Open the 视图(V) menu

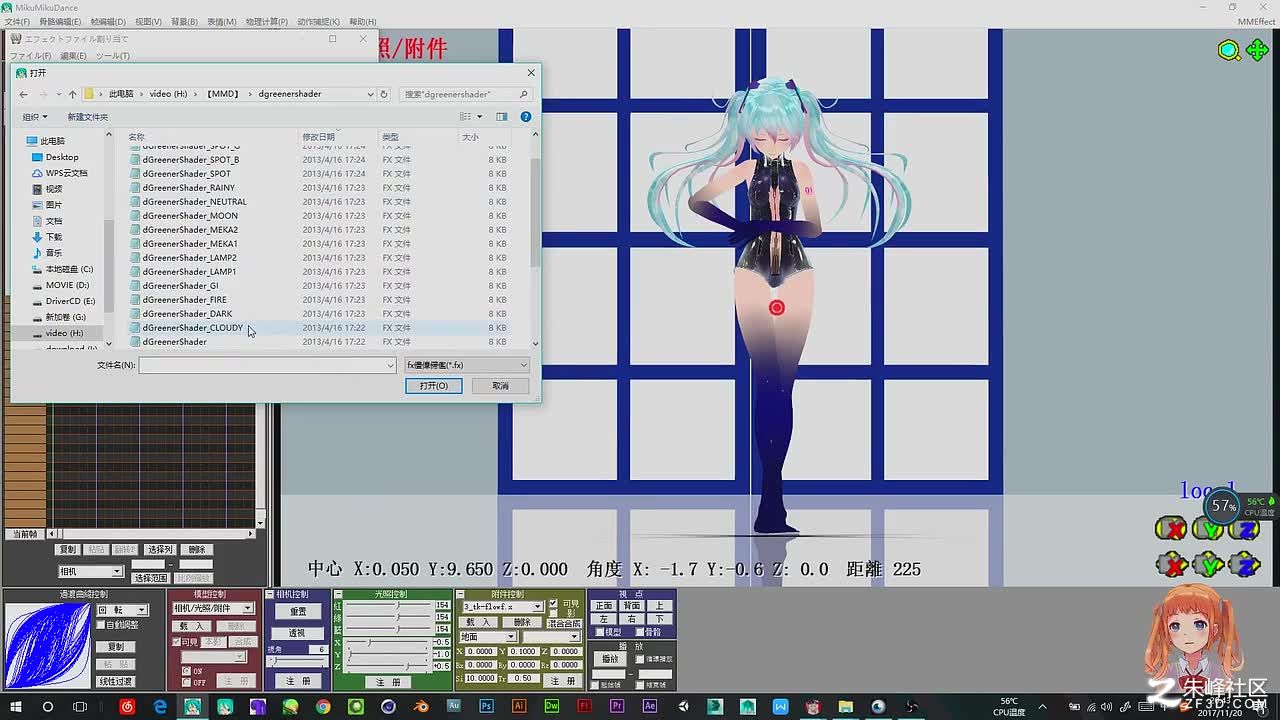coord(148,21)
